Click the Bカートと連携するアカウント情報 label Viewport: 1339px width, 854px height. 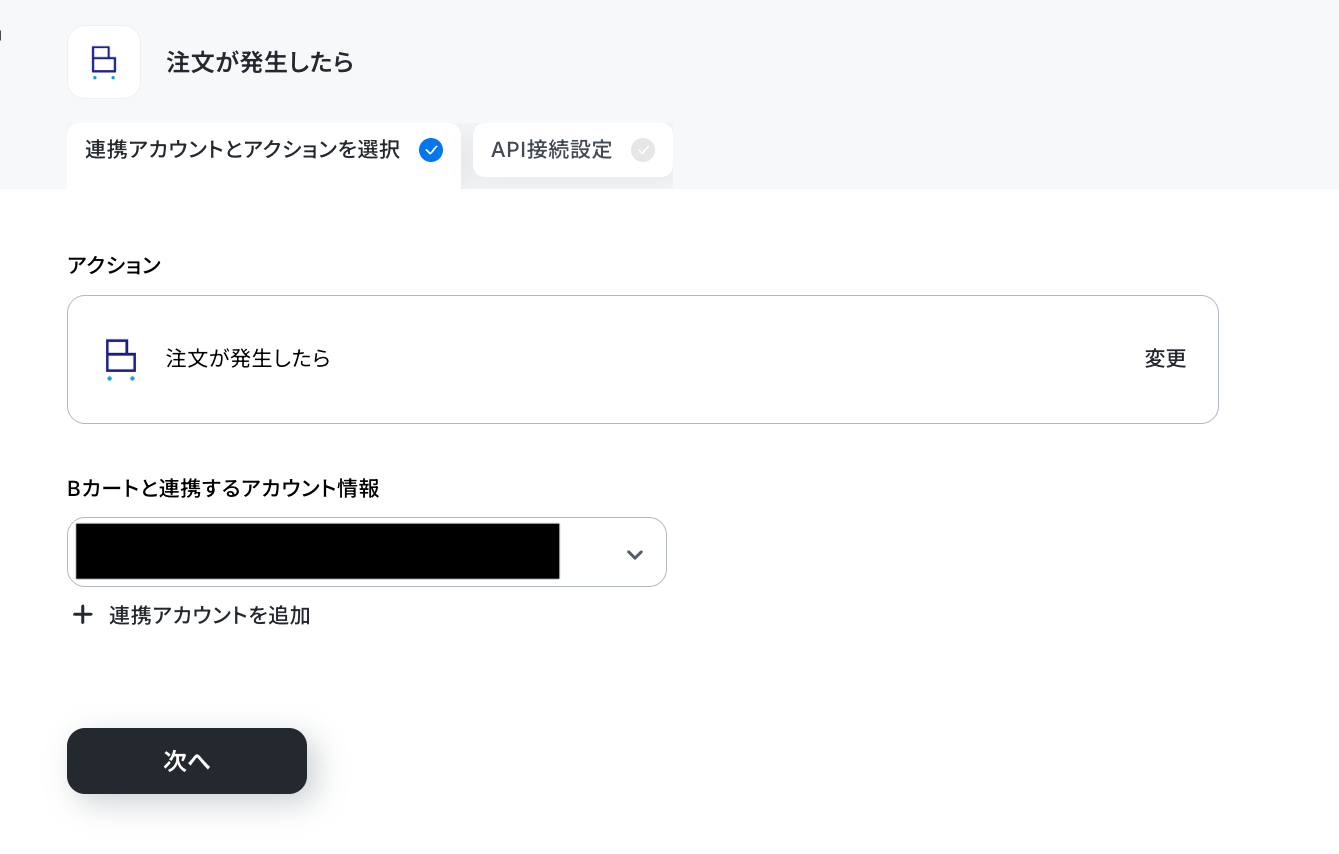[x=223, y=488]
